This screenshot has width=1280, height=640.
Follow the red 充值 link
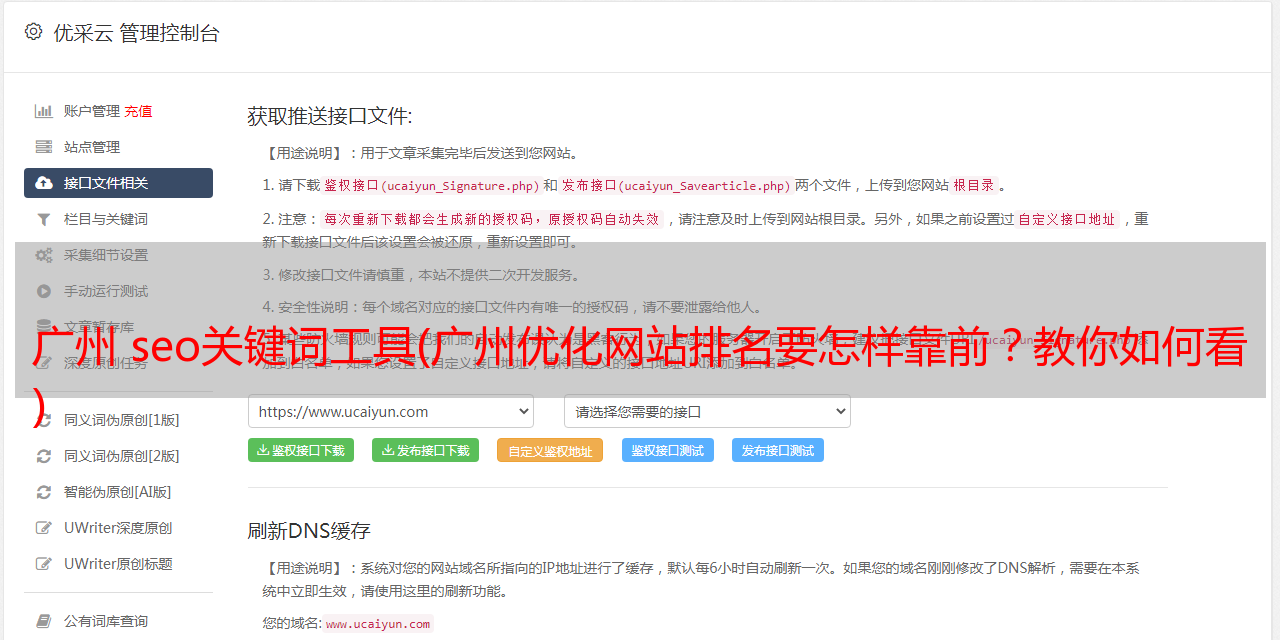point(138,111)
